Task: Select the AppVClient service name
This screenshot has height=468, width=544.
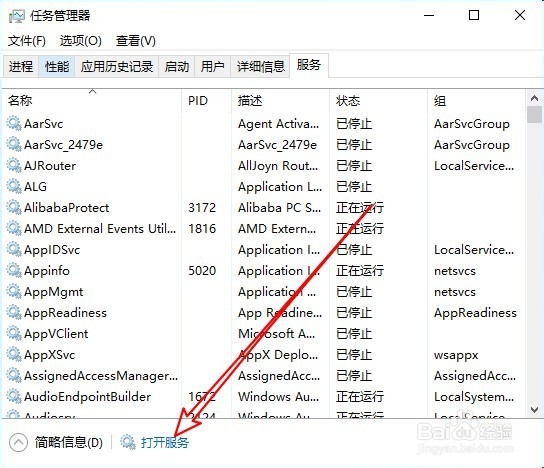Action: click(56, 334)
